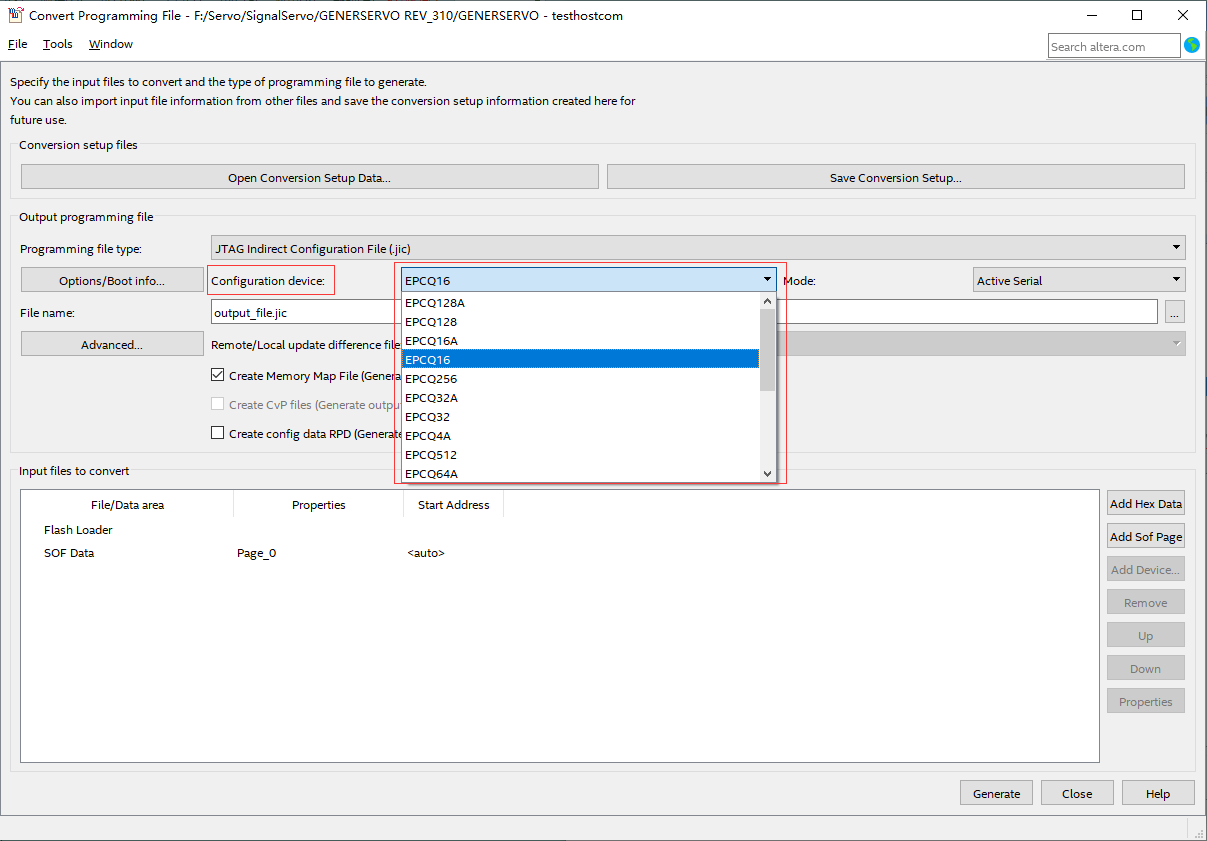Image resolution: width=1207 pixels, height=841 pixels.
Task: Click the device list scrollbar thumb
Action: [x=767, y=350]
